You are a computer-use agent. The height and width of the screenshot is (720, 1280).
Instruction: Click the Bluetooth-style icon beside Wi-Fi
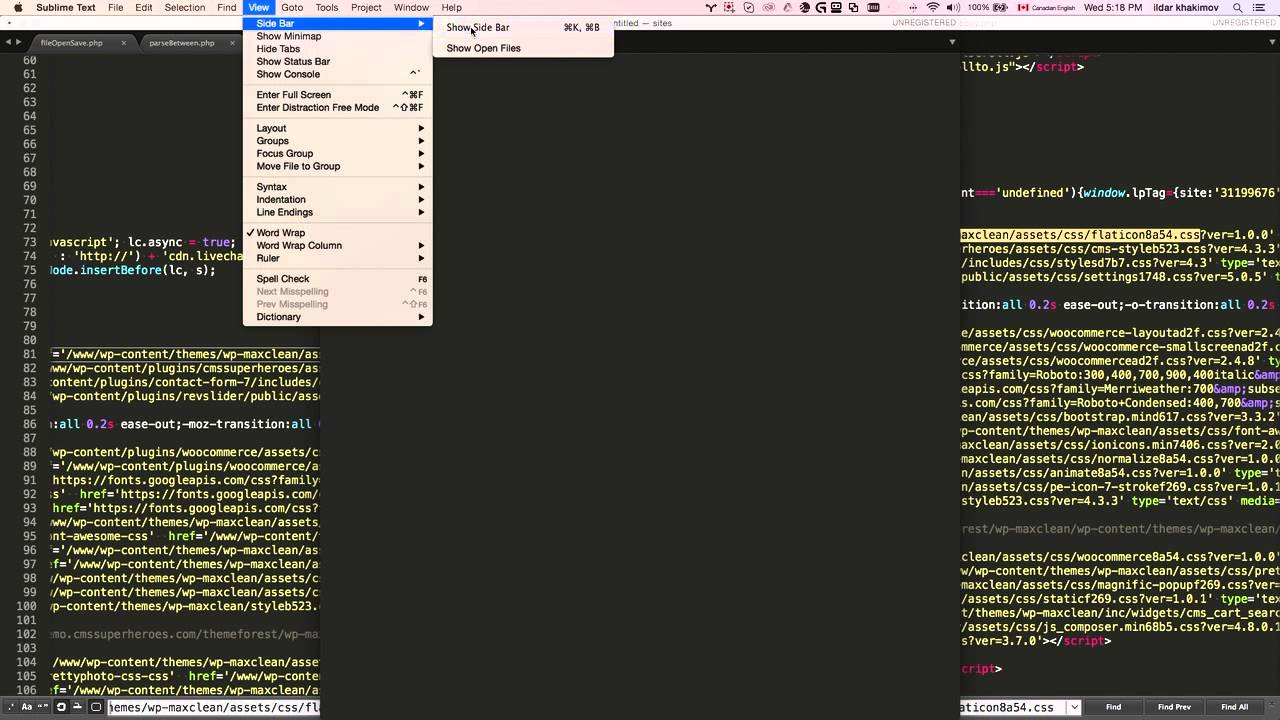[x=913, y=7]
